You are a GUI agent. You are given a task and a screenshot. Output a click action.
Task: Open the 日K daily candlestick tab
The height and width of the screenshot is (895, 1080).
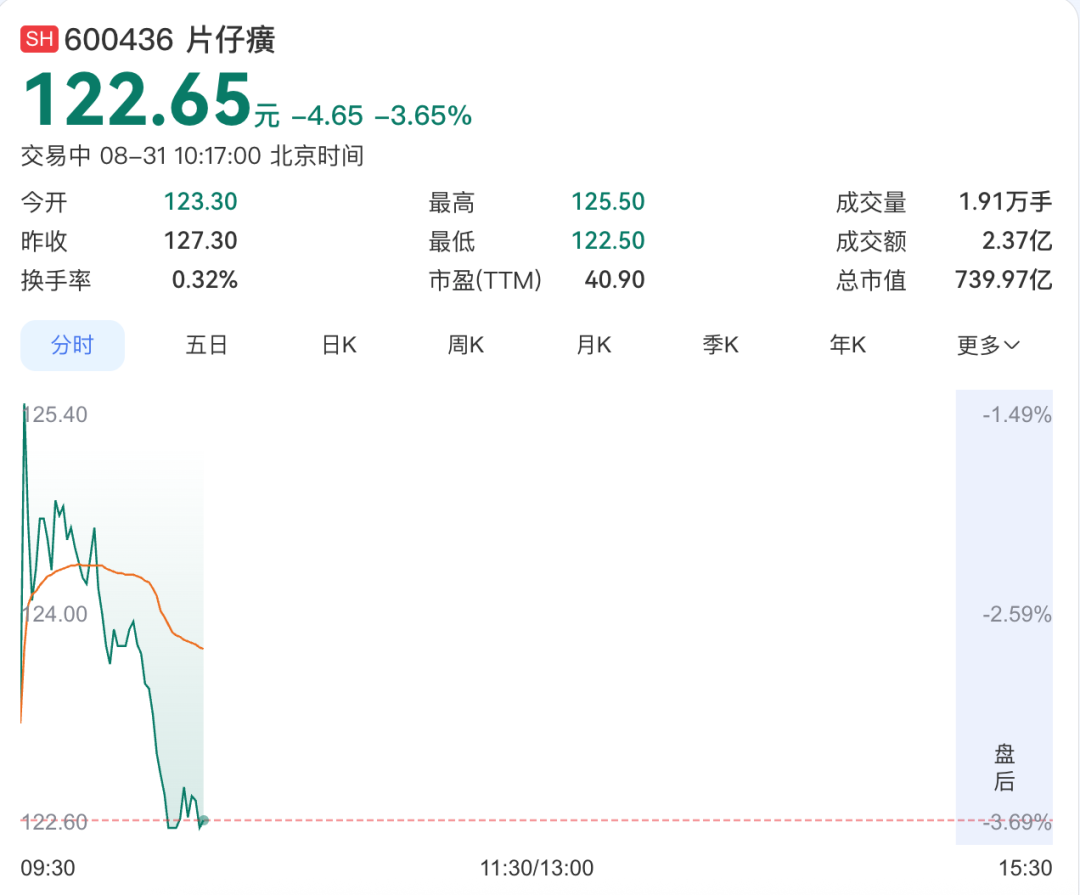pyautogui.click(x=339, y=345)
